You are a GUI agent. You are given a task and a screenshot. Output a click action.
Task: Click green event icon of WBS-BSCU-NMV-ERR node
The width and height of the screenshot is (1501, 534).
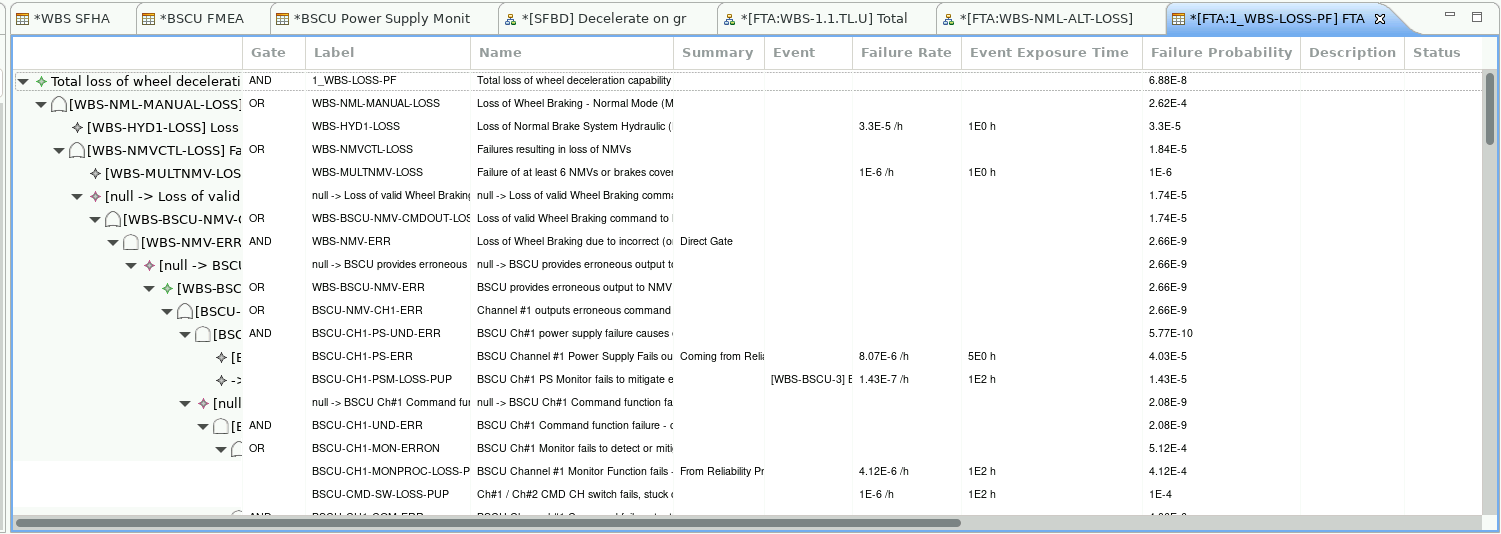click(x=167, y=288)
